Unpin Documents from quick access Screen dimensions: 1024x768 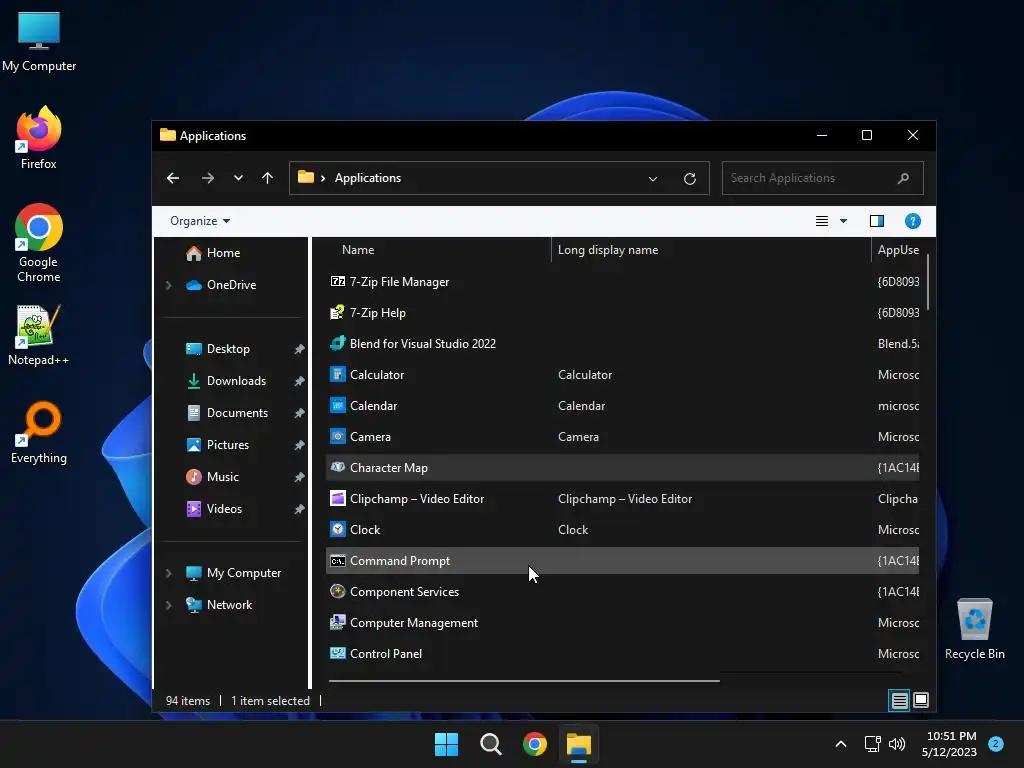tap(299, 413)
